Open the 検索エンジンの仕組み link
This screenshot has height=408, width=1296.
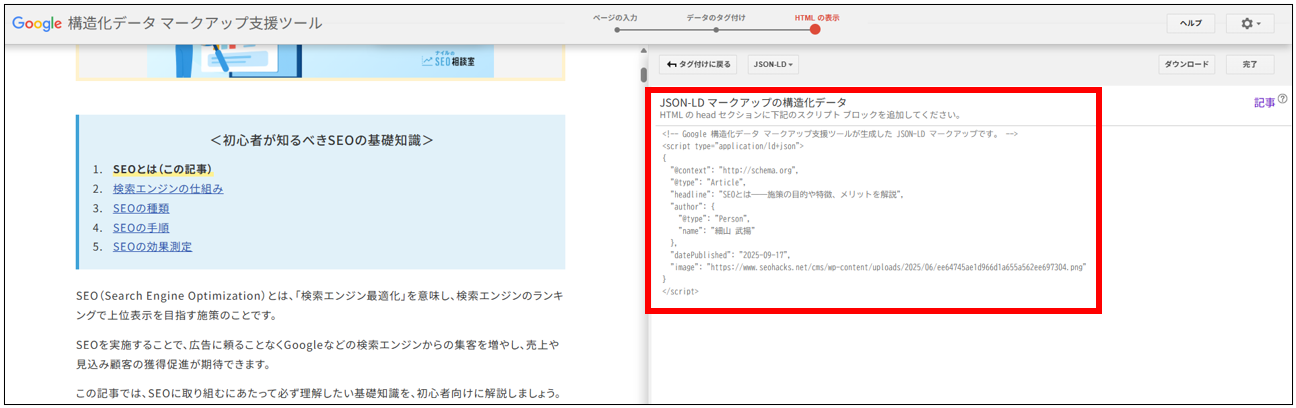[x=168, y=189]
